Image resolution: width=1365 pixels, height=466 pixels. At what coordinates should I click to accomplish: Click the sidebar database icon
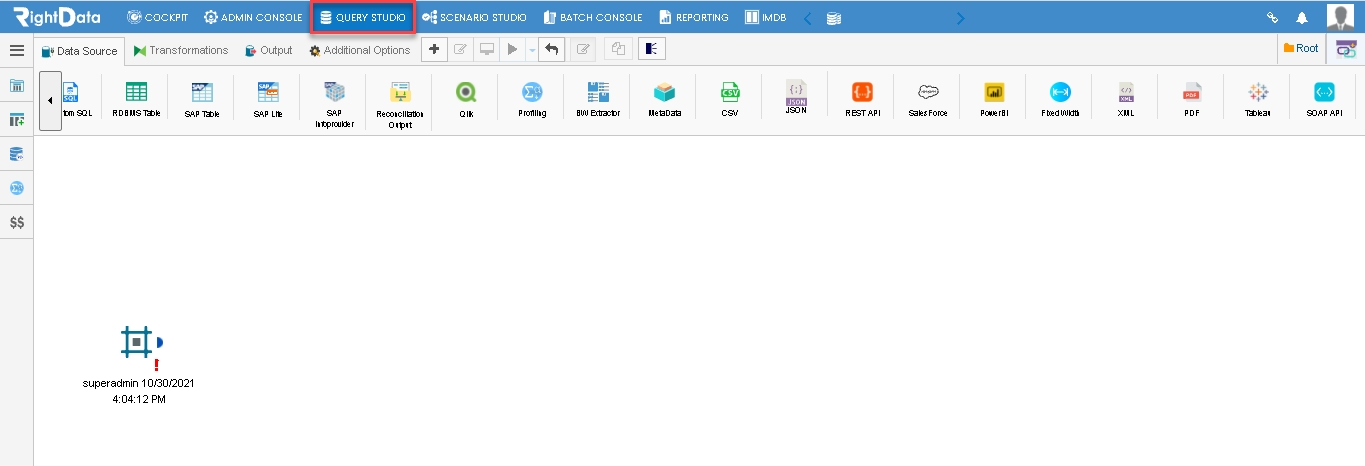click(x=17, y=154)
